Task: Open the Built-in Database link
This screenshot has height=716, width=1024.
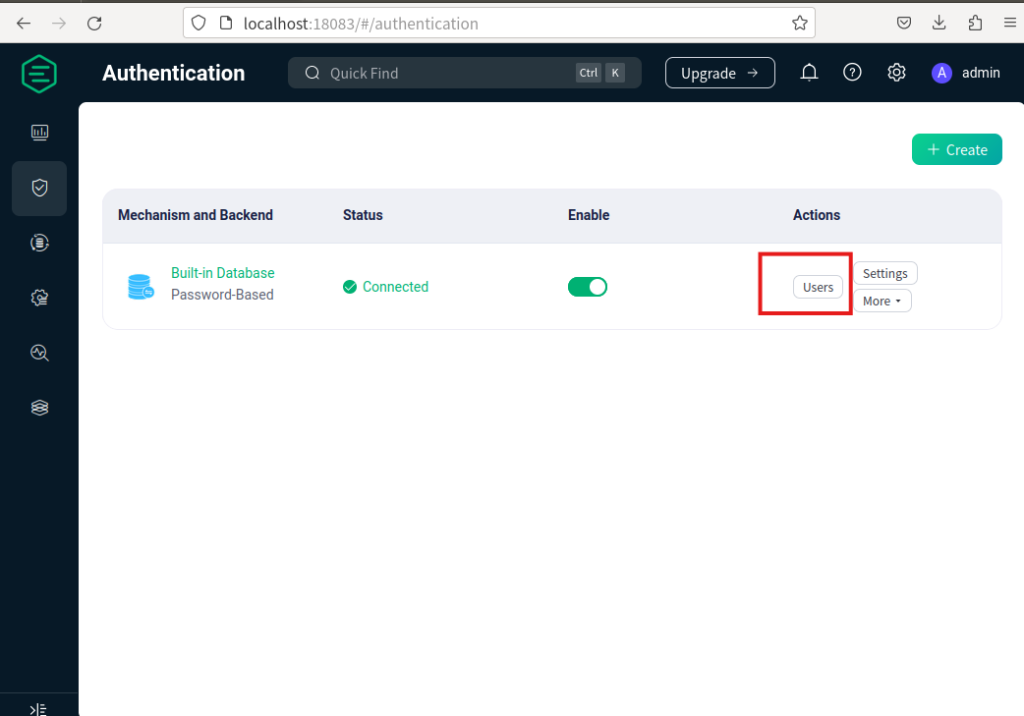Action: [x=222, y=273]
